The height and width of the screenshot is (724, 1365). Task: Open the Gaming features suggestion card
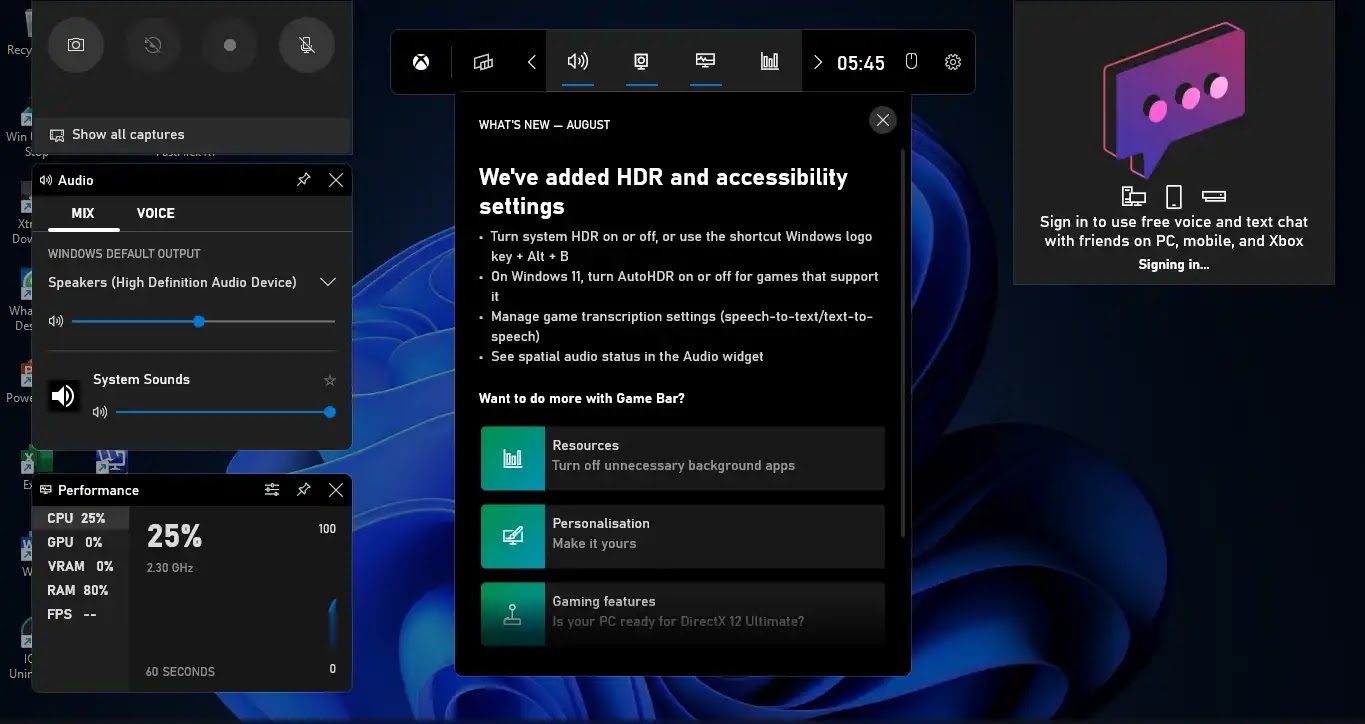click(683, 613)
